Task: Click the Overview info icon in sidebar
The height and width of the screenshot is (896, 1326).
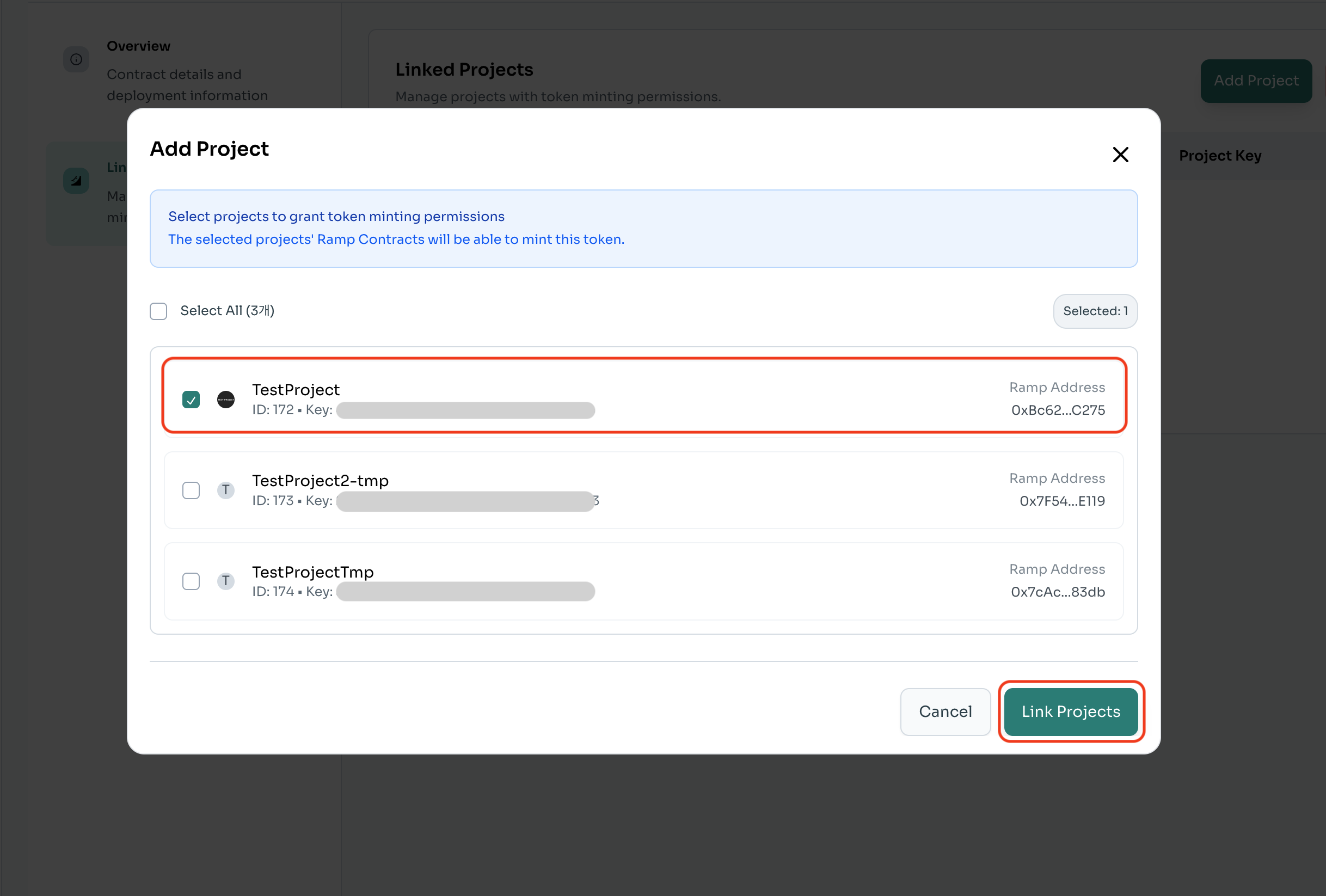Action: click(x=76, y=59)
